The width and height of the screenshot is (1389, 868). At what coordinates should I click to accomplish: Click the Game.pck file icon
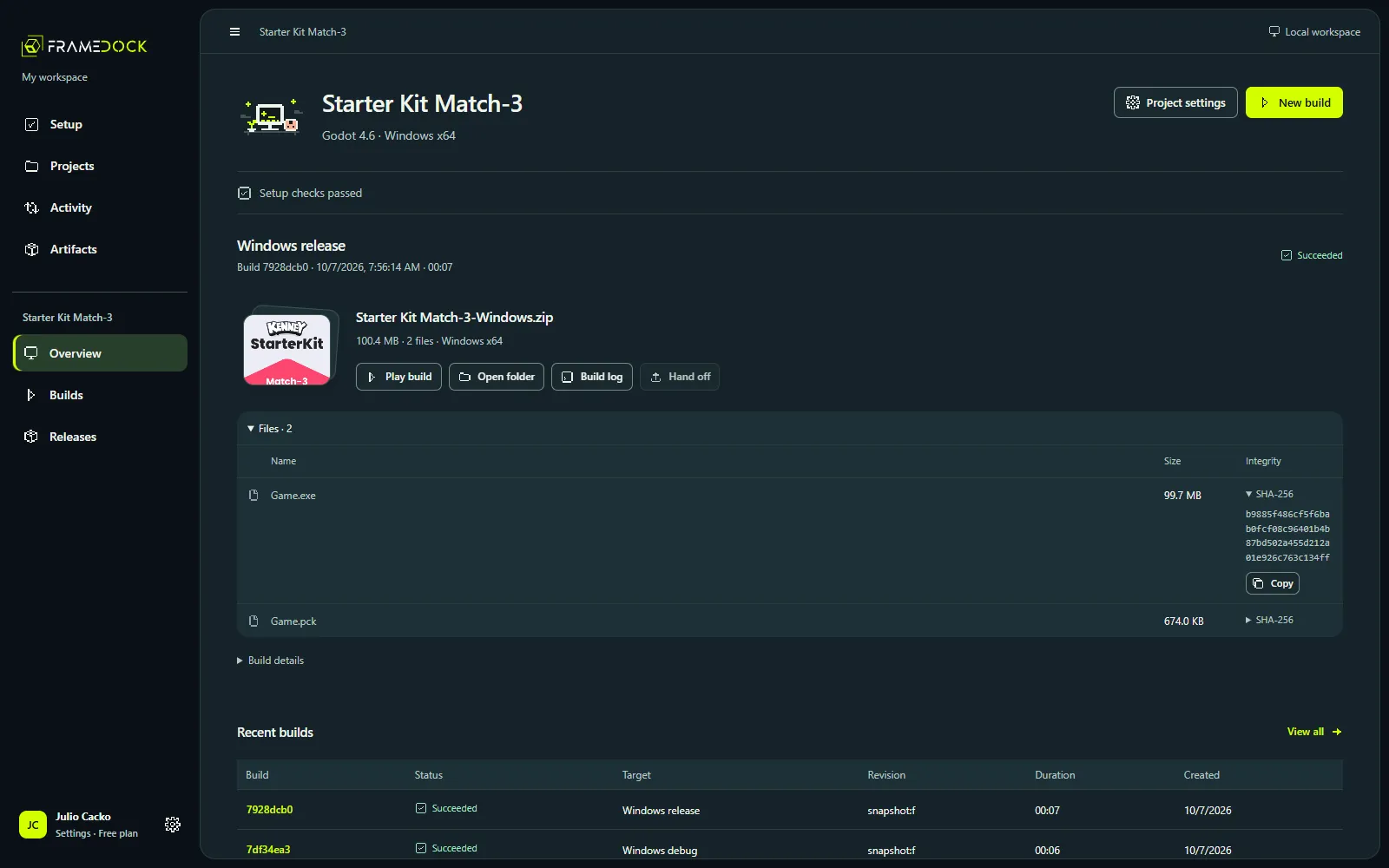(253, 621)
